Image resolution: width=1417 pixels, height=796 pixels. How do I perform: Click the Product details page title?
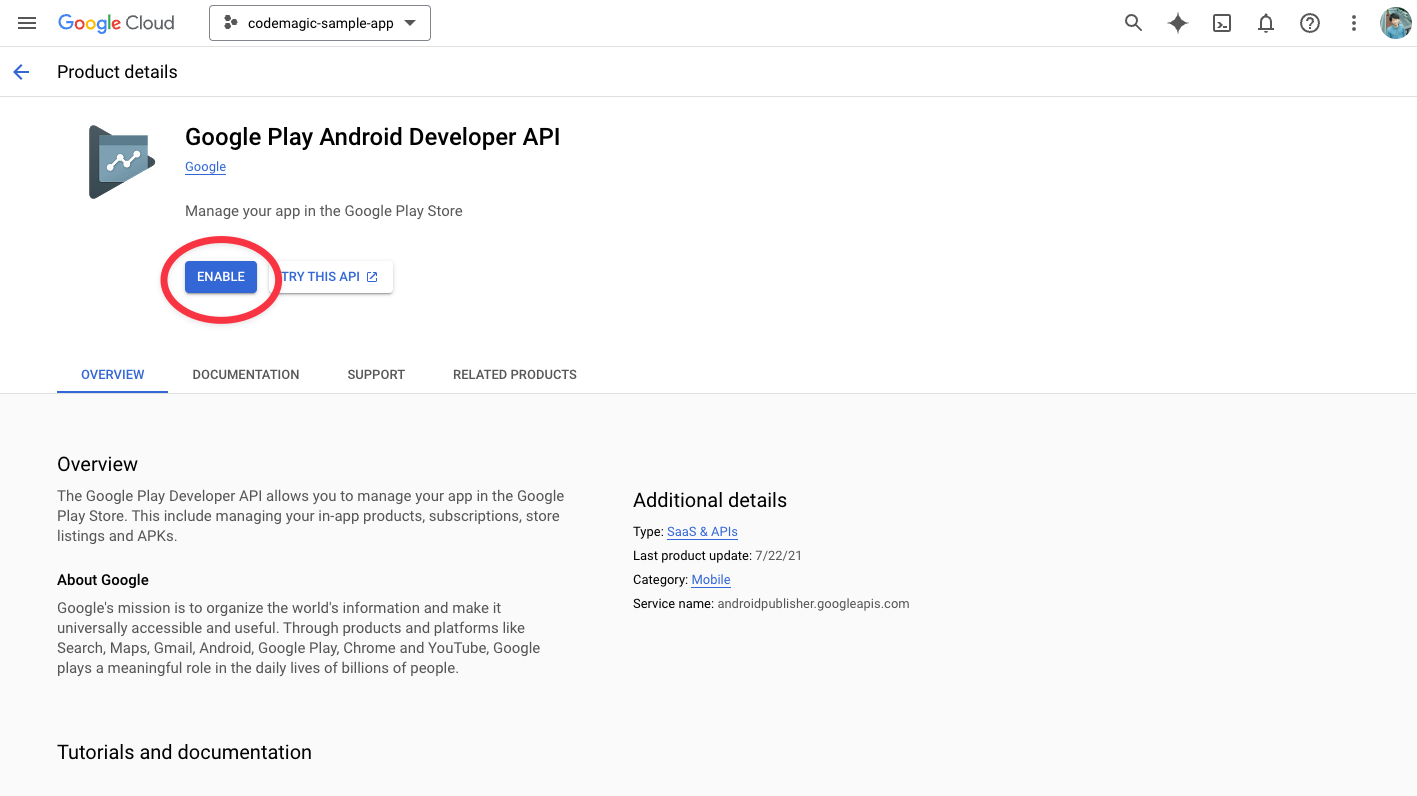pyautogui.click(x=117, y=72)
